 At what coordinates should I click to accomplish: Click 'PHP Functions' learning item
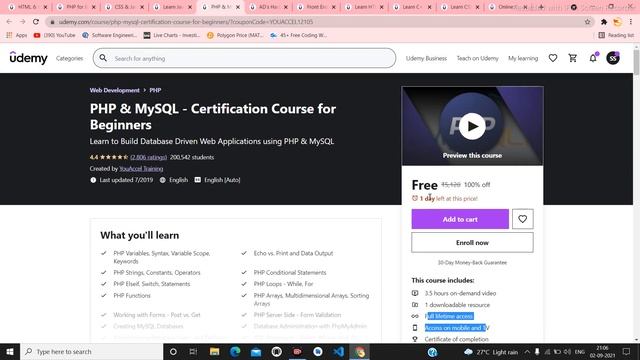click(x=132, y=296)
